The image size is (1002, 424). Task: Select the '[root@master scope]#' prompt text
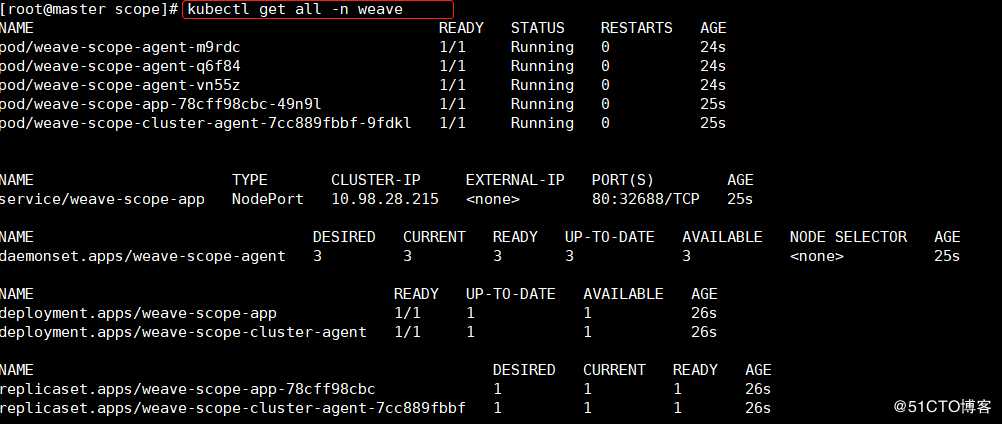tap(89, 9)
